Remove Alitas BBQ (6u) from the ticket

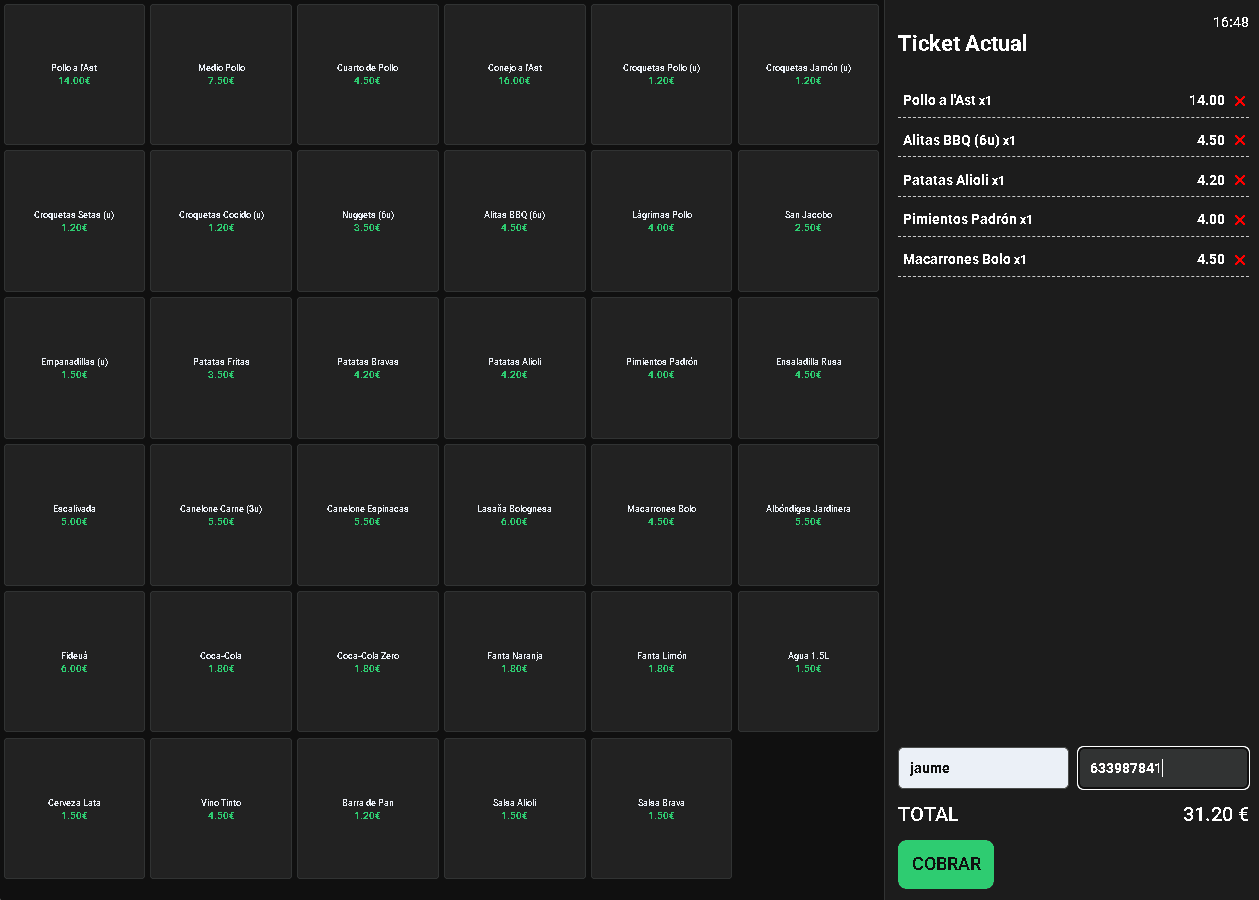tap(1240, 141)
